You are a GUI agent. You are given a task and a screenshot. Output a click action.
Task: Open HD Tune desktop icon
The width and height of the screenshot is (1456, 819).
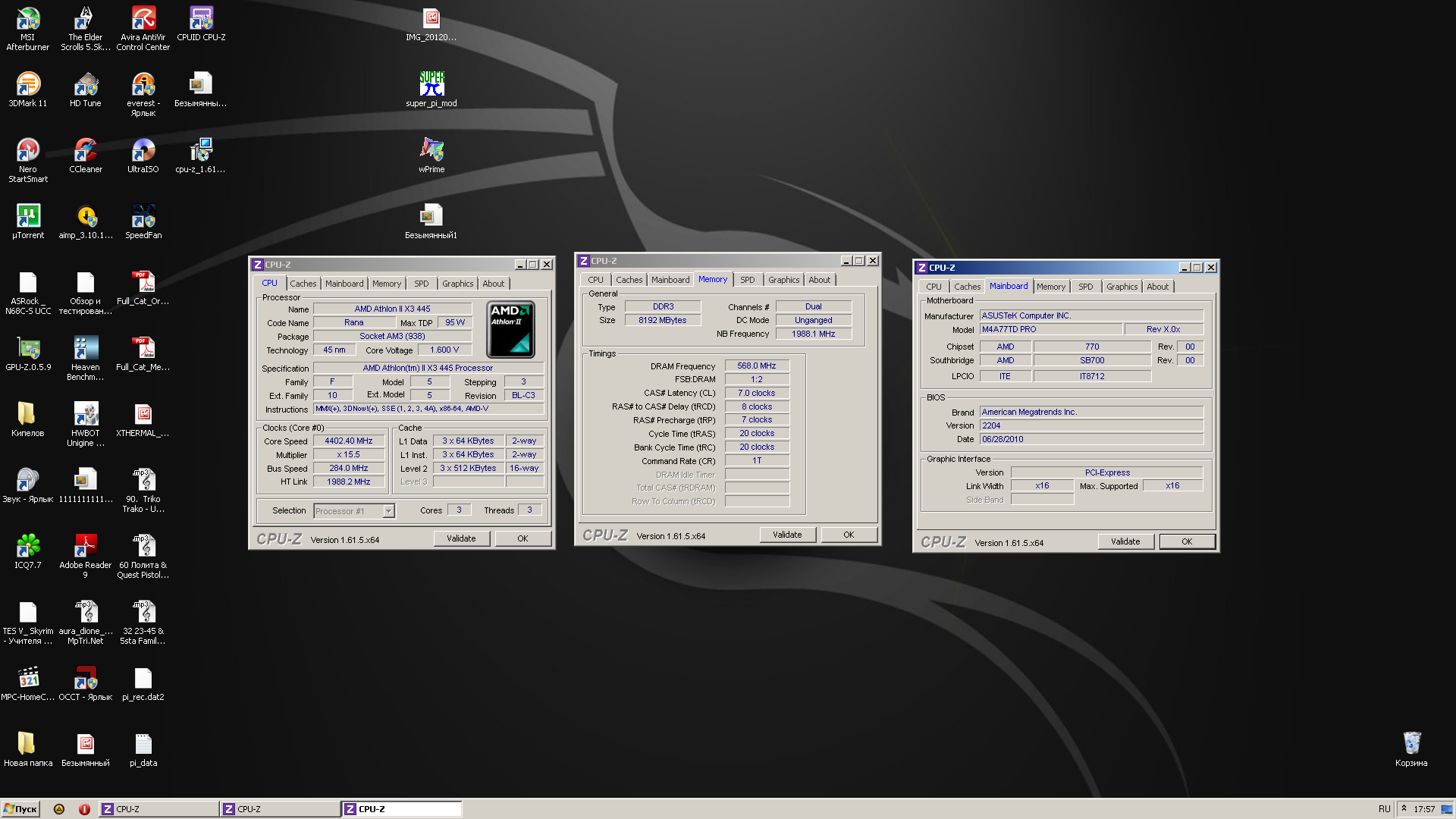click(86, 89)
